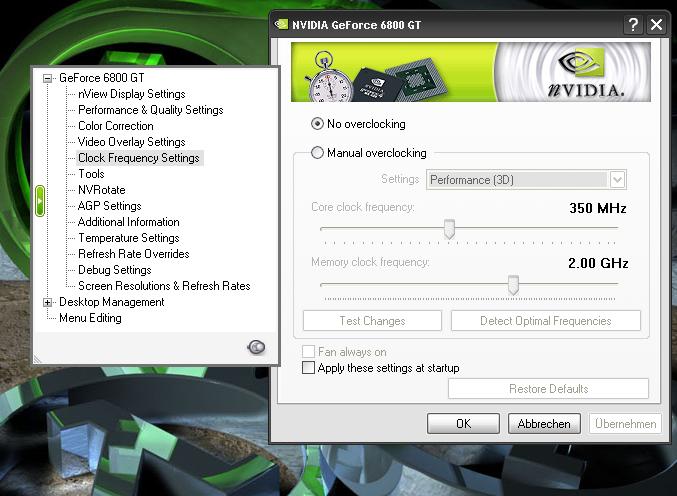
Task: Click the 350 MHz core clock value
Action: point(598,208)
